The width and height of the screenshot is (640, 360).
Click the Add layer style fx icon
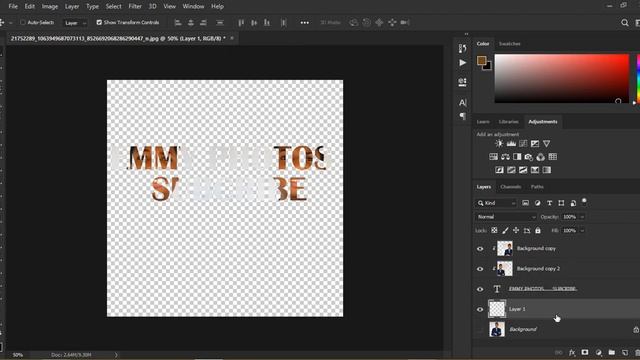pos(572,352)
